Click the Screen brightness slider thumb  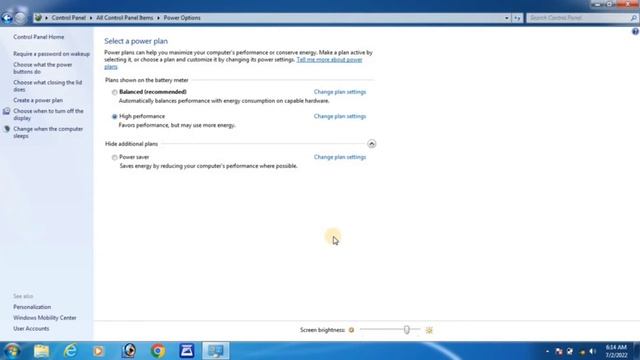pos(407,330)
